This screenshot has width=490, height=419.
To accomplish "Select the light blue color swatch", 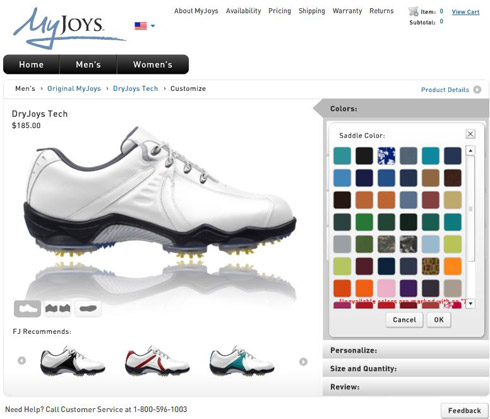I will point(430,244).
